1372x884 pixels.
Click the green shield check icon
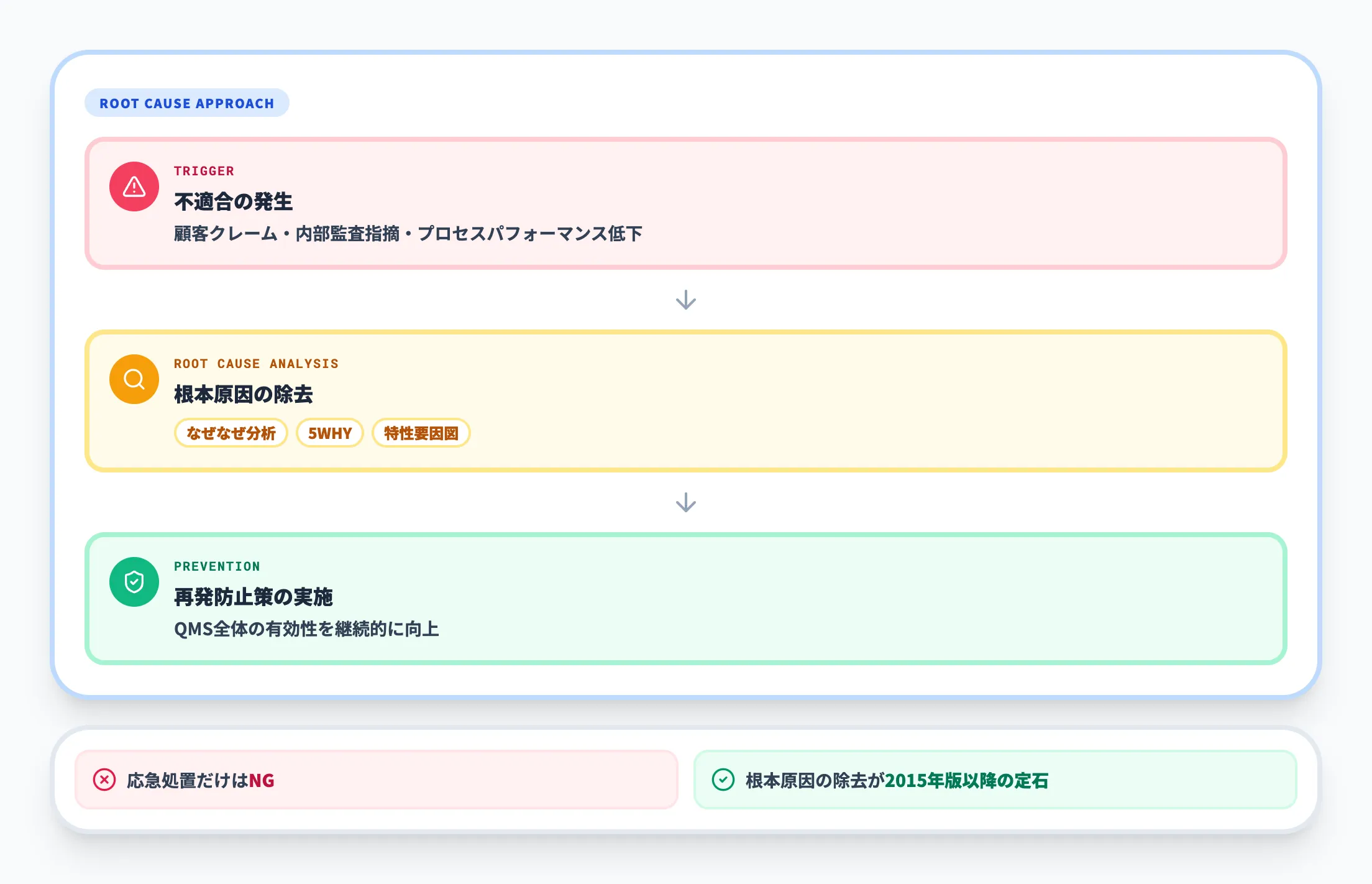[134, 581]
